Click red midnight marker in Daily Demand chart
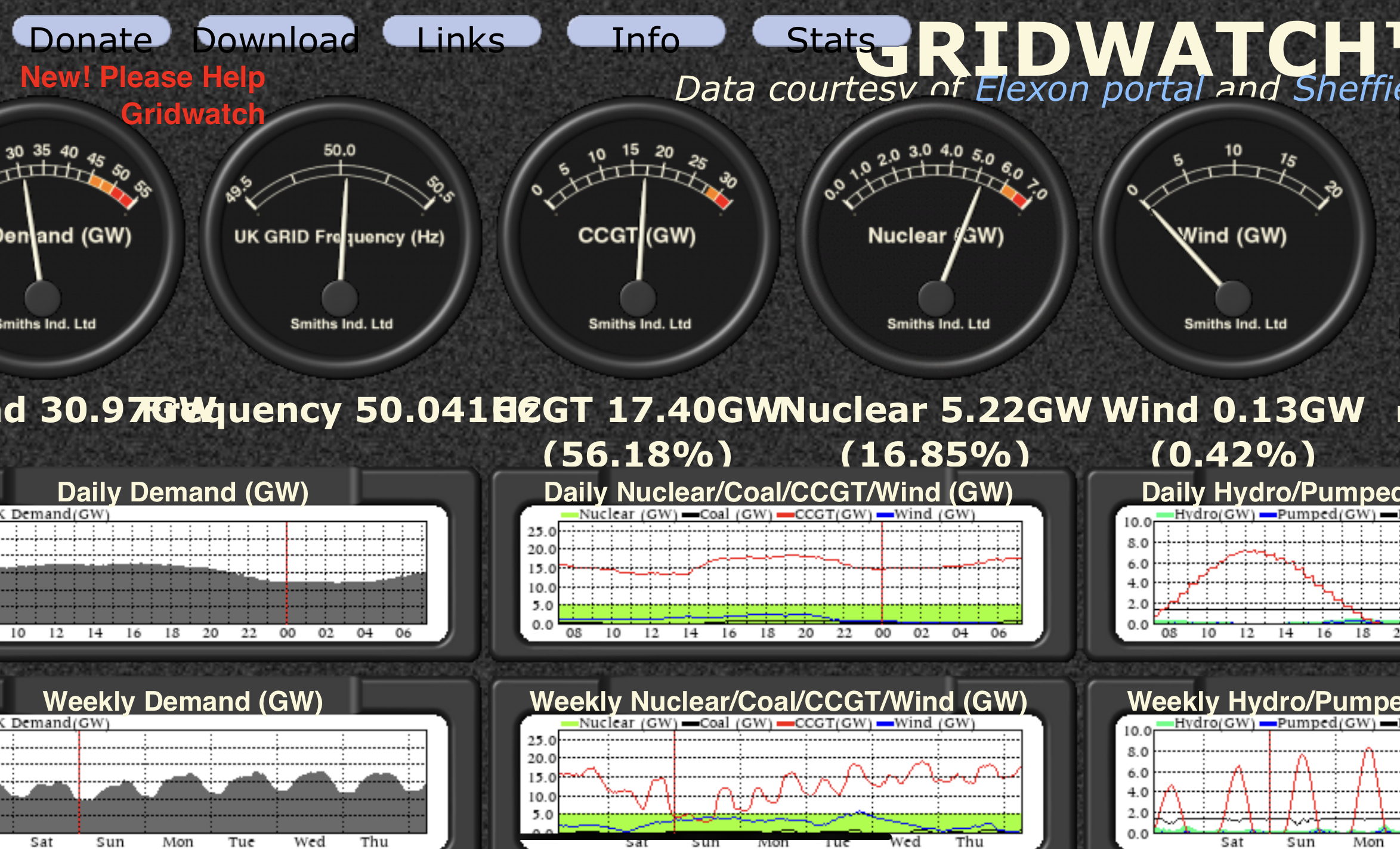1400x849 pixels. point(286,572)
